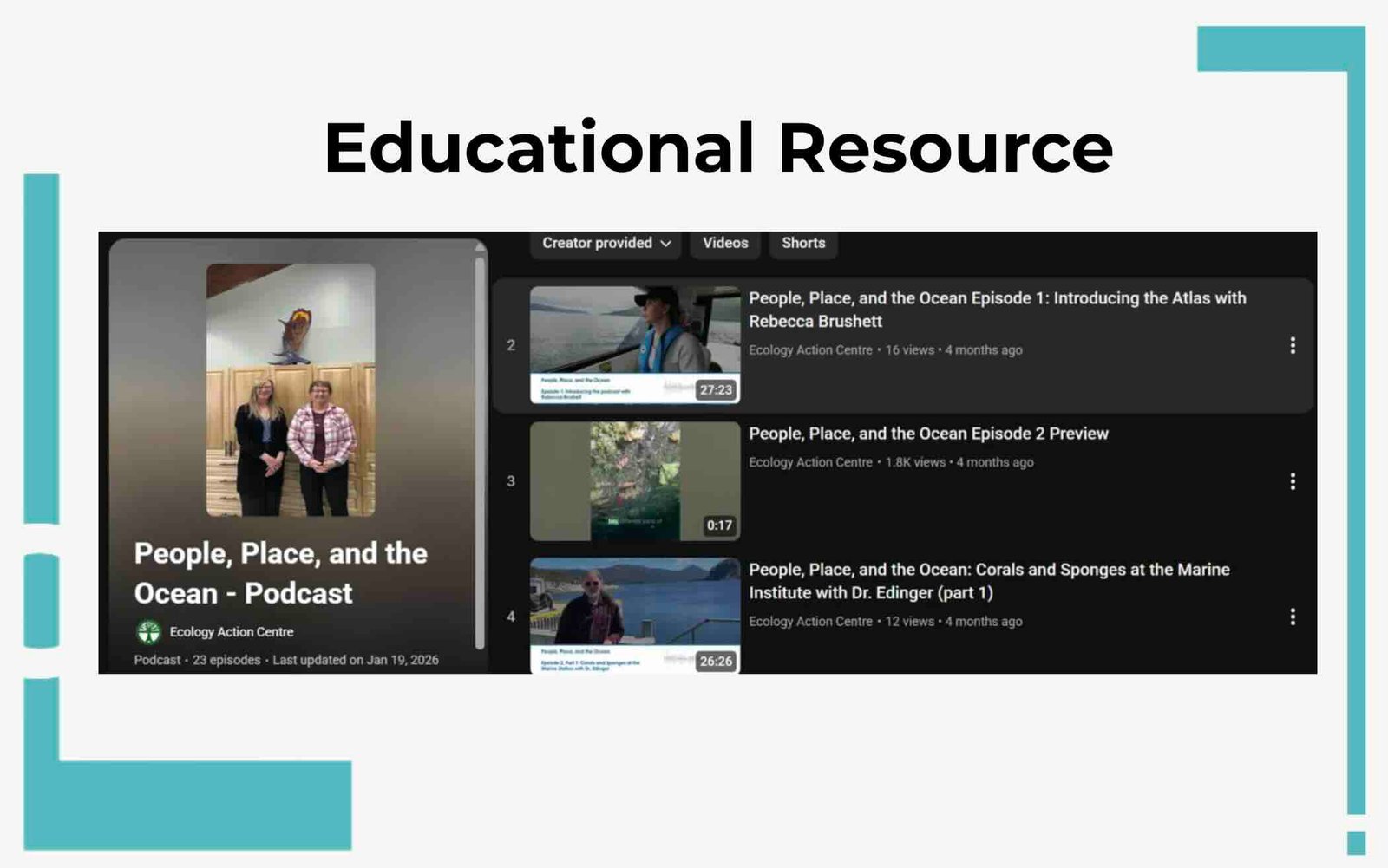
Task: Click the 27:23 duration badge
Action: coord(717,390)
